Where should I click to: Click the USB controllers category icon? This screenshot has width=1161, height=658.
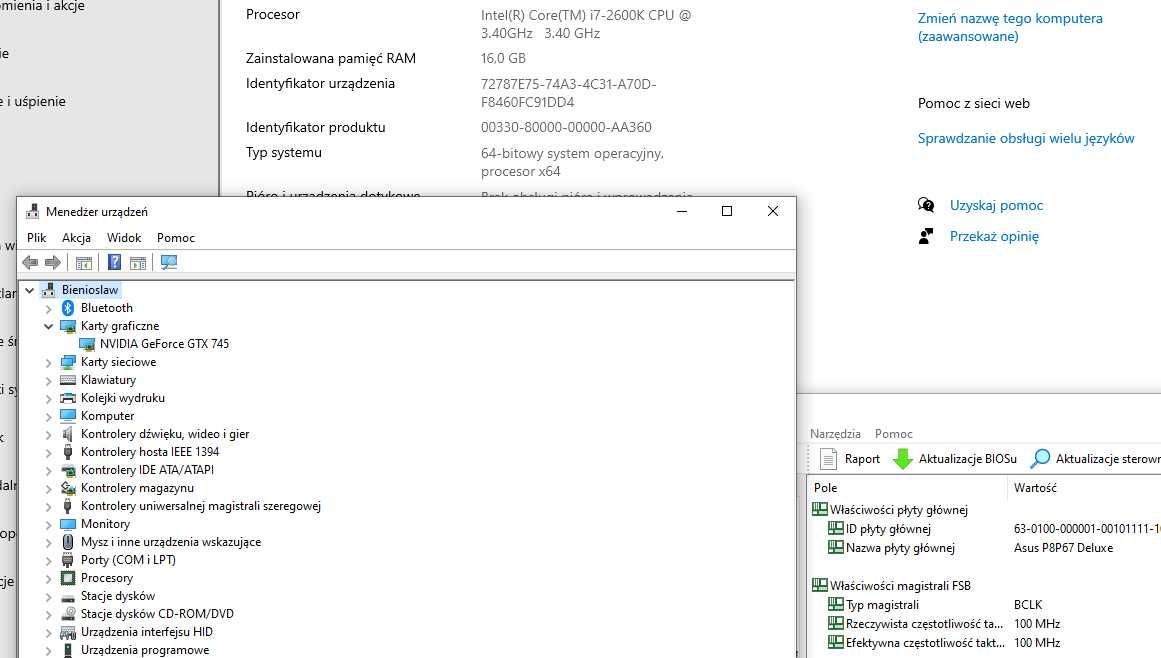[x=68, y=506]
